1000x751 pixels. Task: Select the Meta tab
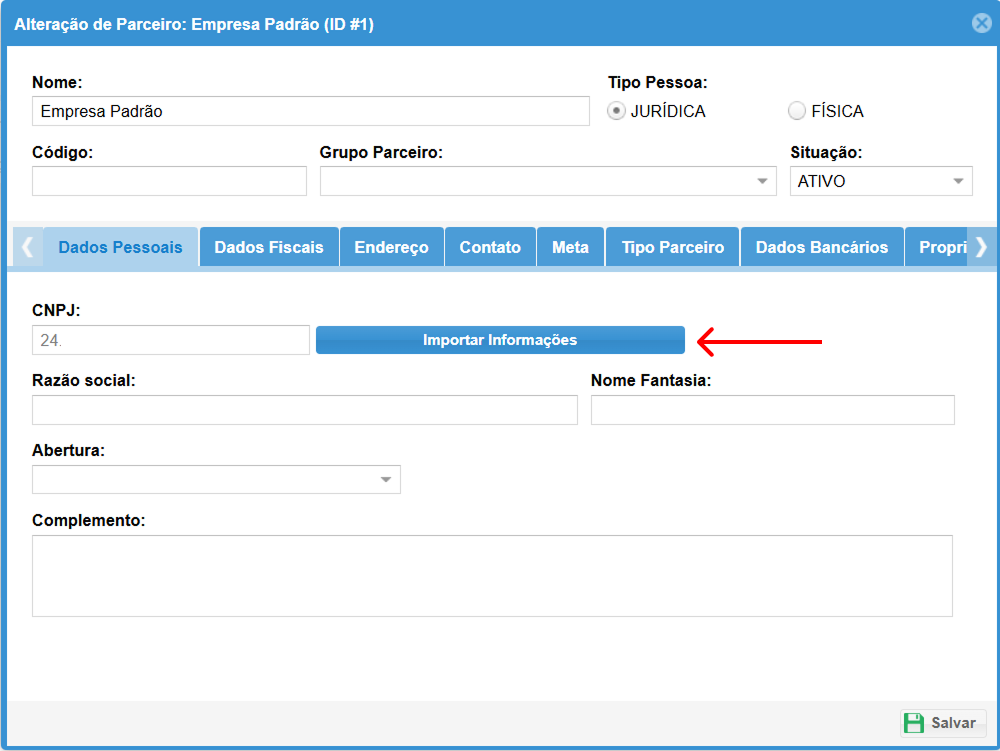point(570,247)
